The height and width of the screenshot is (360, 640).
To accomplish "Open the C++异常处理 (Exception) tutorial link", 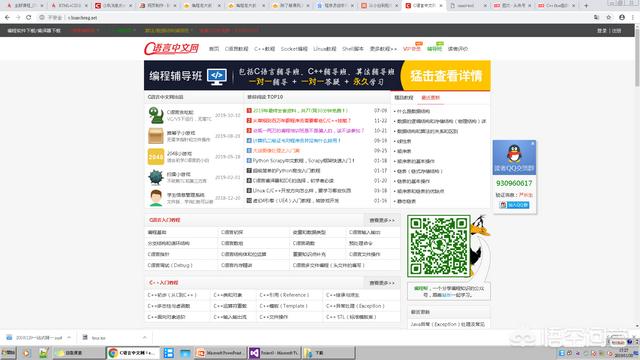I will 355,306.
